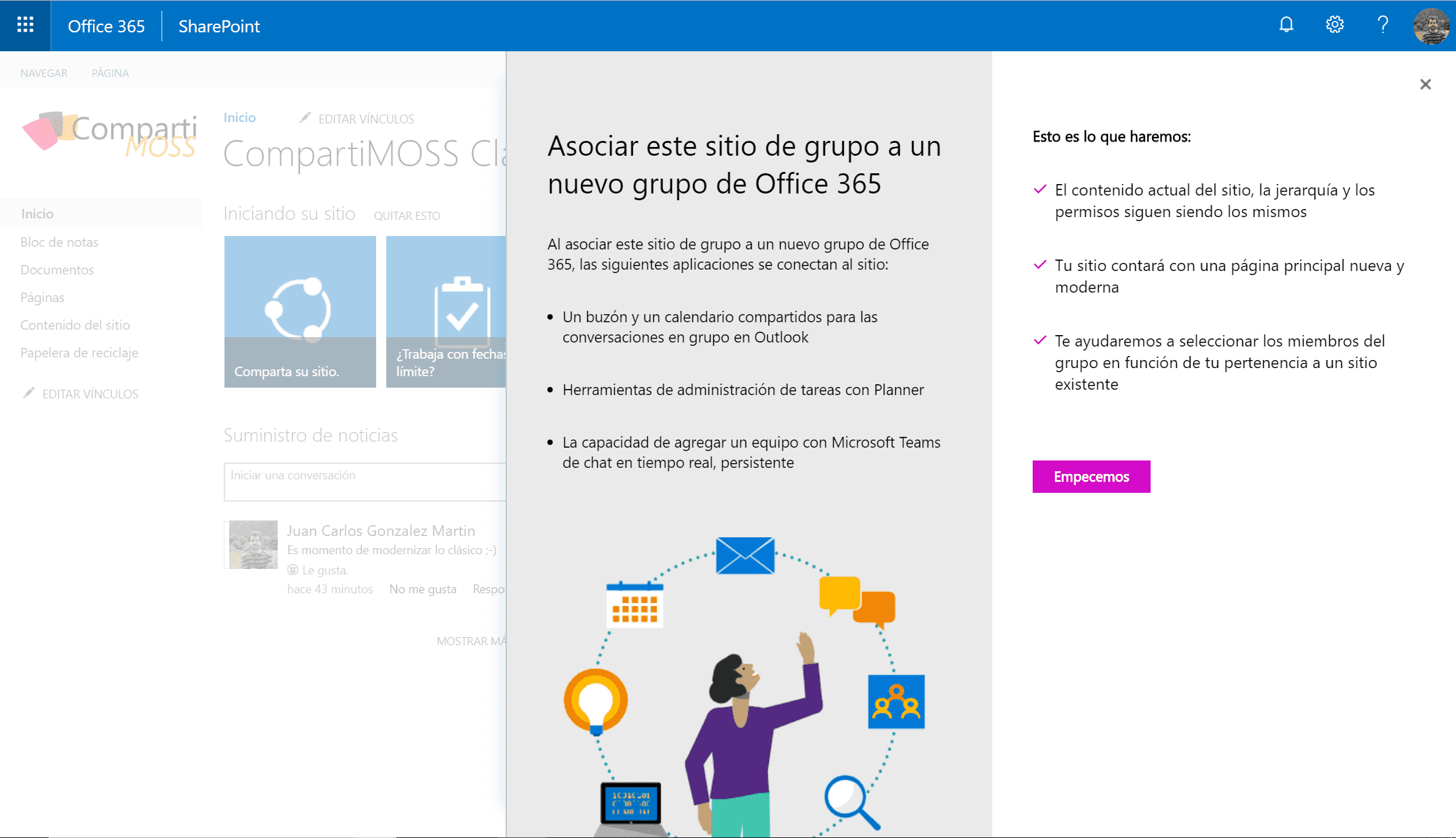Open Páginas in the left navigation
This screenshot has width=1456, height=838.
pyautogui.click(x=42, y=297)
